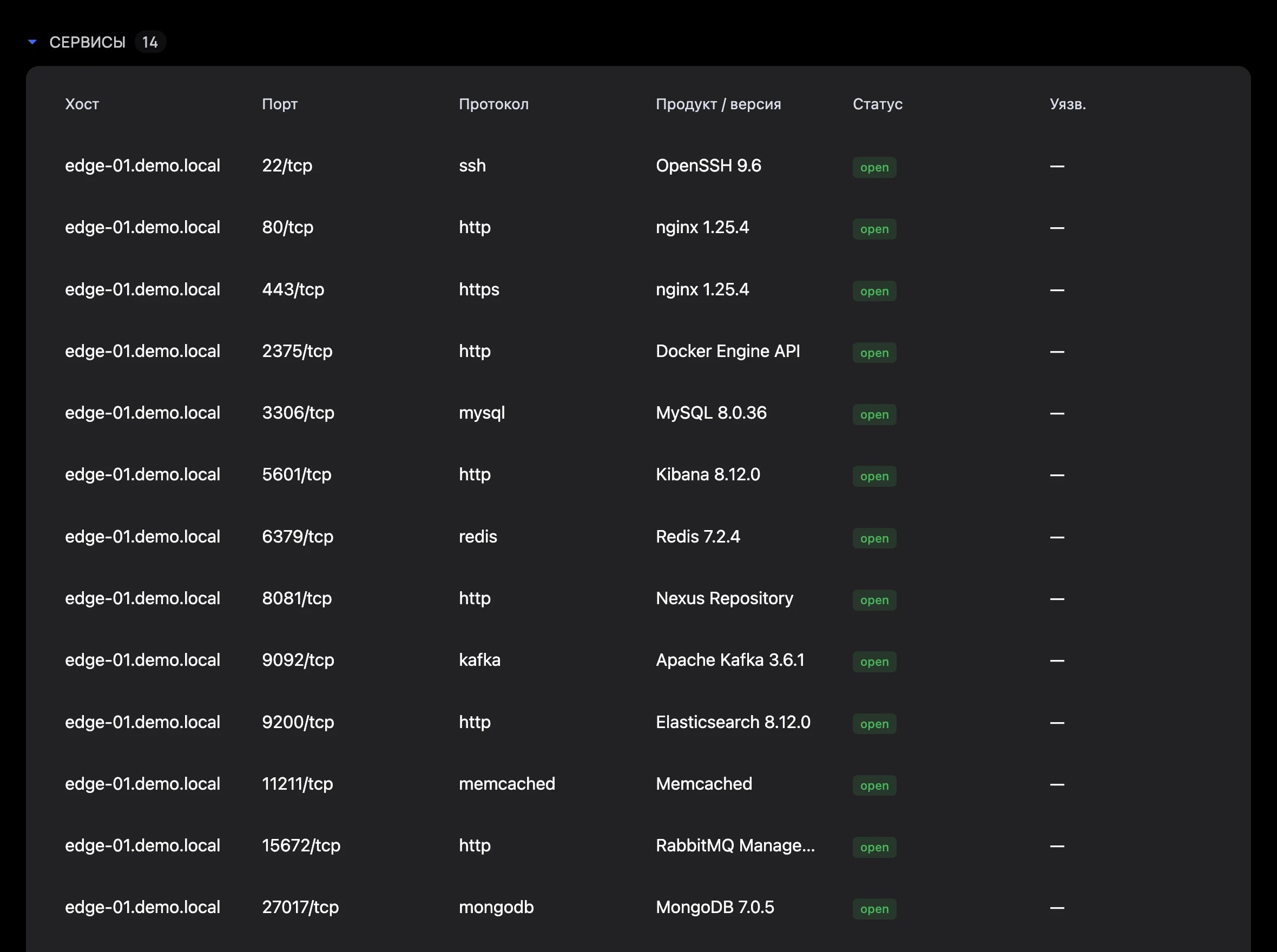Click the memcached protocol cell
This screenshot has width=1277, height=952.
507,784
